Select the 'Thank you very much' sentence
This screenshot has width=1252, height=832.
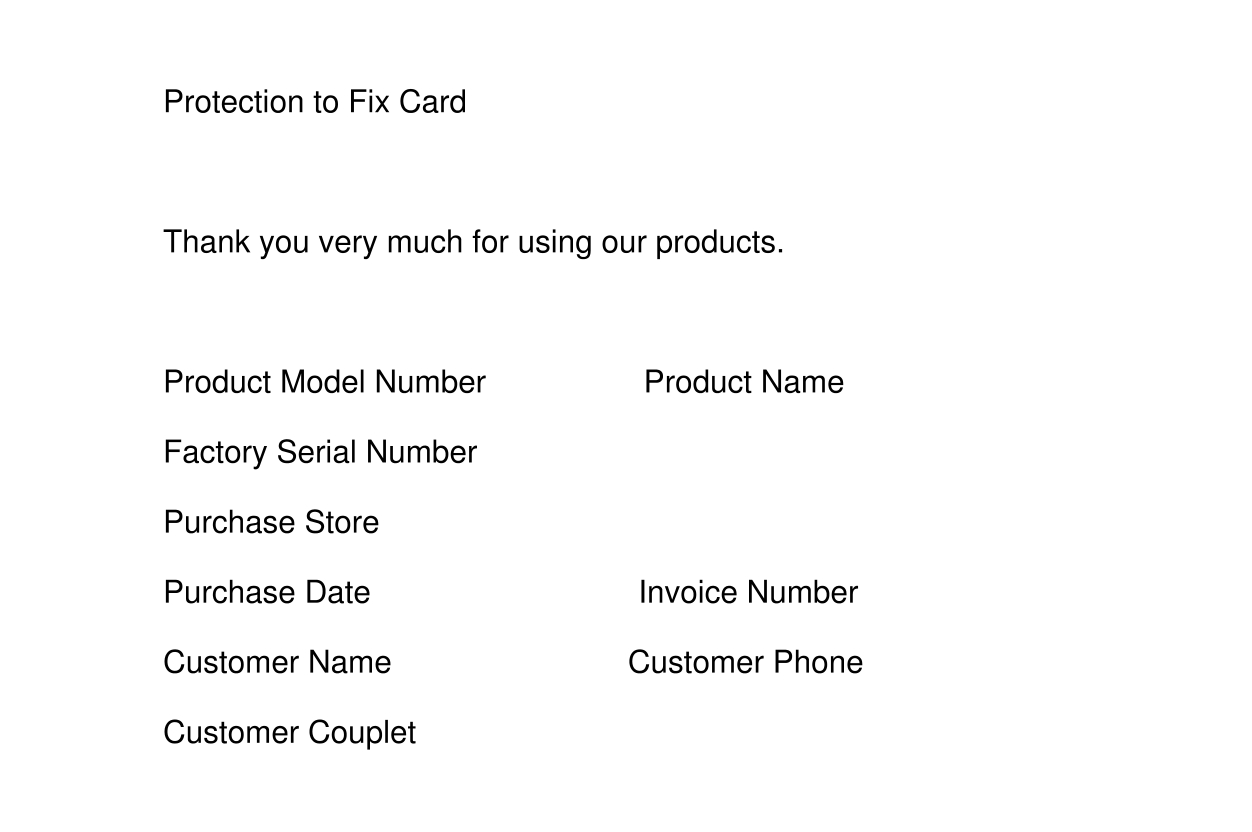coord(474,243)
